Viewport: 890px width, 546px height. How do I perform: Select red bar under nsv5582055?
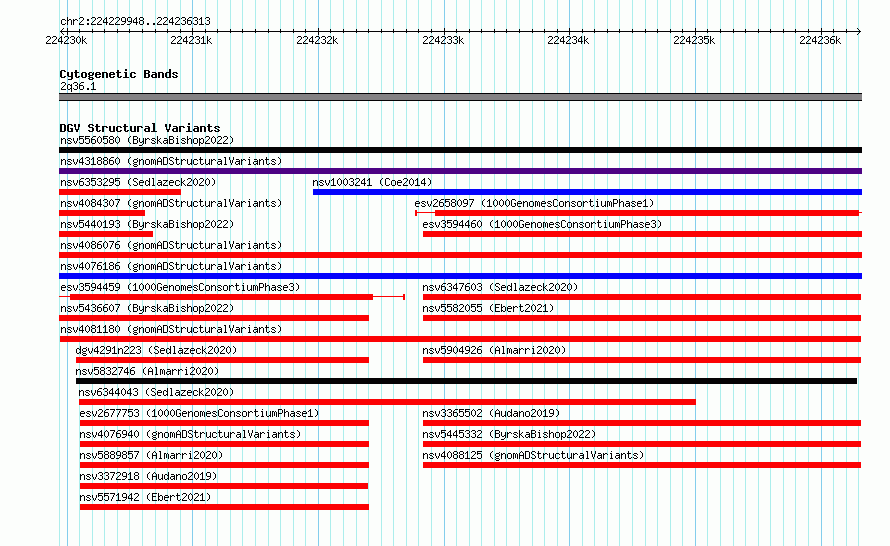coord(642,318)
